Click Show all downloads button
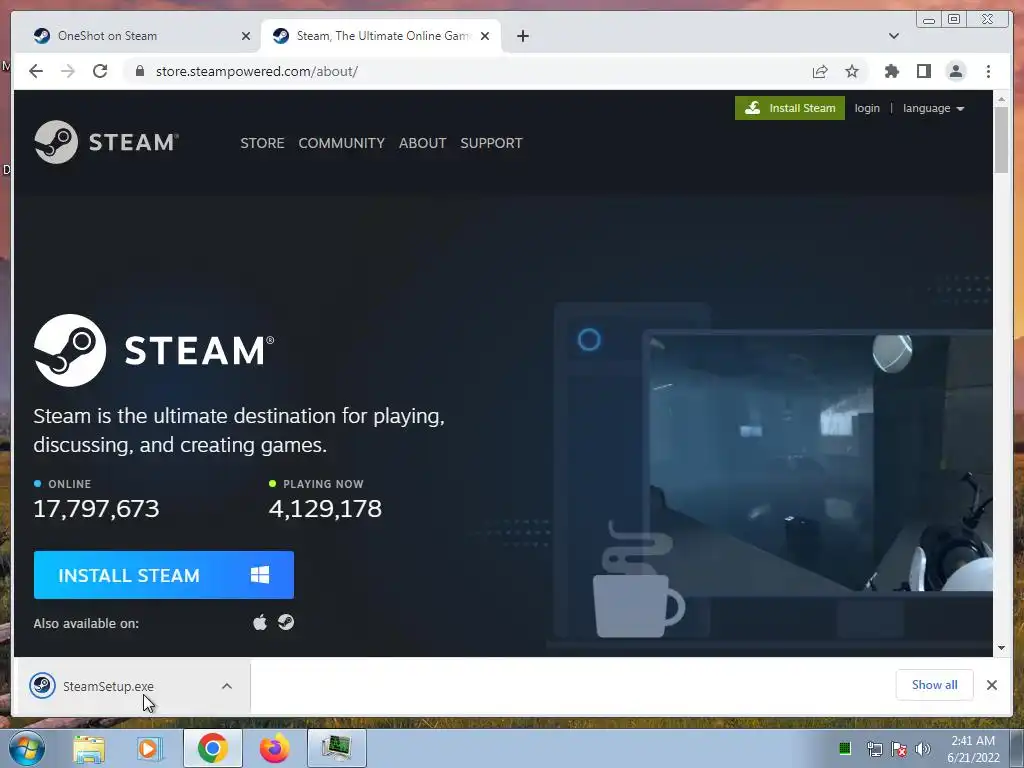The width and height of the screenshot is (1024, 768). click(x=935, y=684)
